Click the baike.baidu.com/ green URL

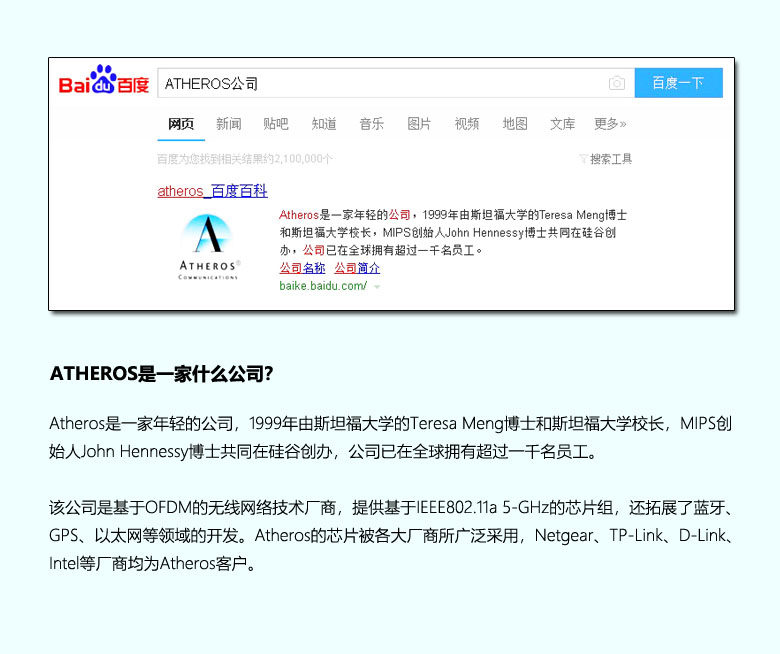(x=323, y=286)
